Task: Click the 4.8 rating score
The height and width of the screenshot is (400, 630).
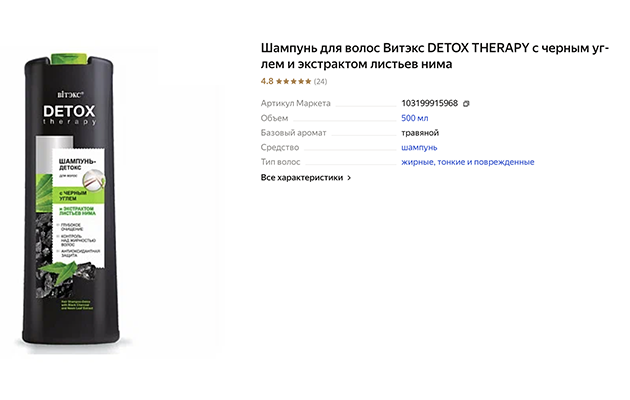Action: [x=267, y=81]
